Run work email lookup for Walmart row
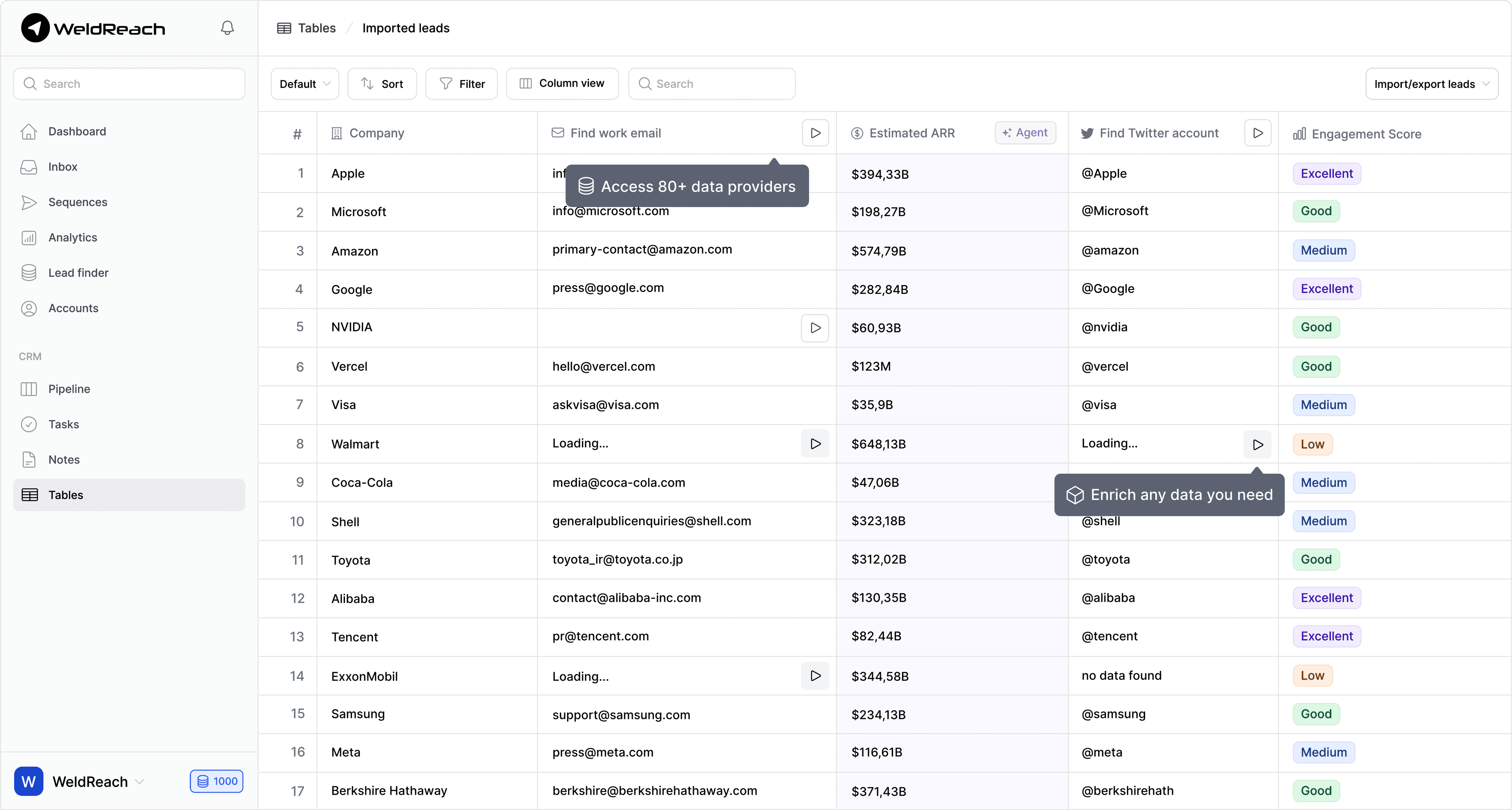The width and height of the screenshot is (1512, 810). [815, 444]
